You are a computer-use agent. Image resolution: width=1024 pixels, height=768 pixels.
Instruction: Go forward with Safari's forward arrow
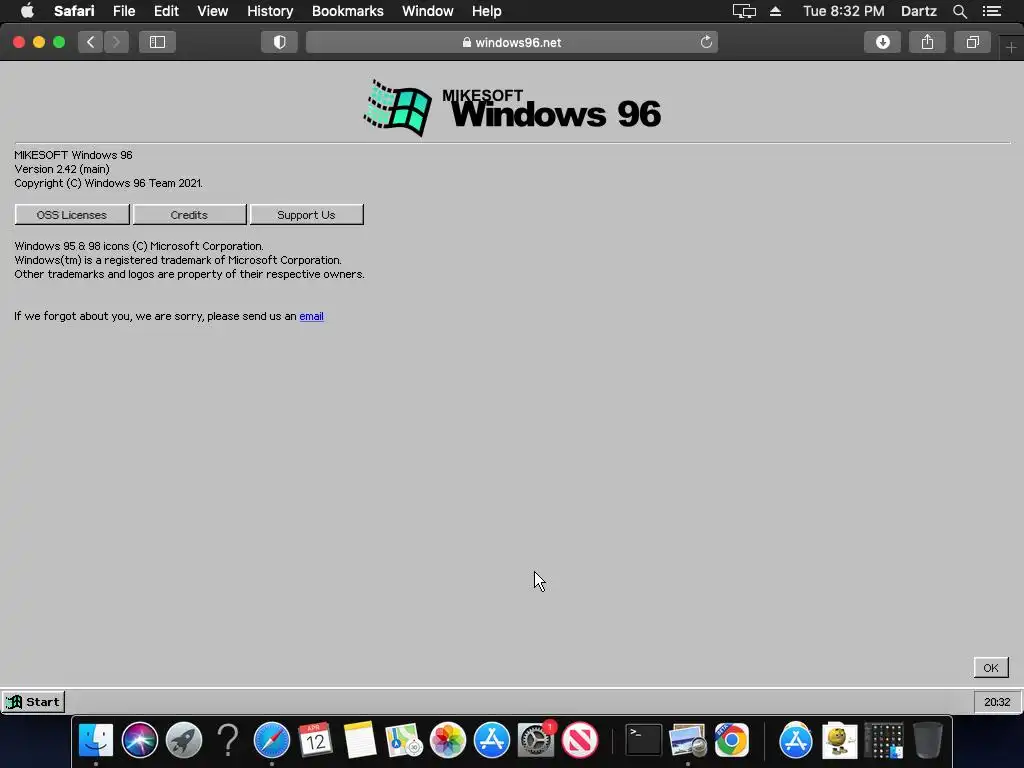click(116, 42)
